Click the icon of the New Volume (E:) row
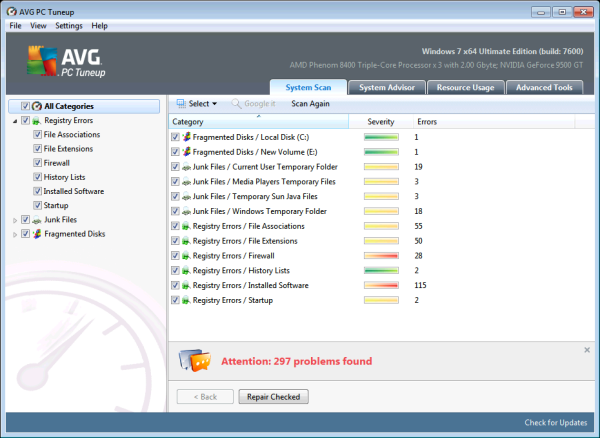Image resolution: width=600 pixels, height=438 pixels. 186,152
